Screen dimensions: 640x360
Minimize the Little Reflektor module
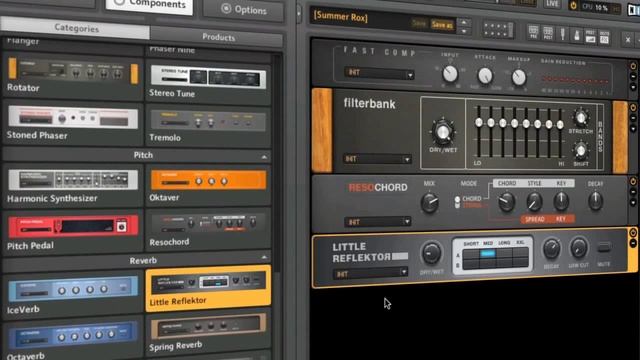click(633, 243)
